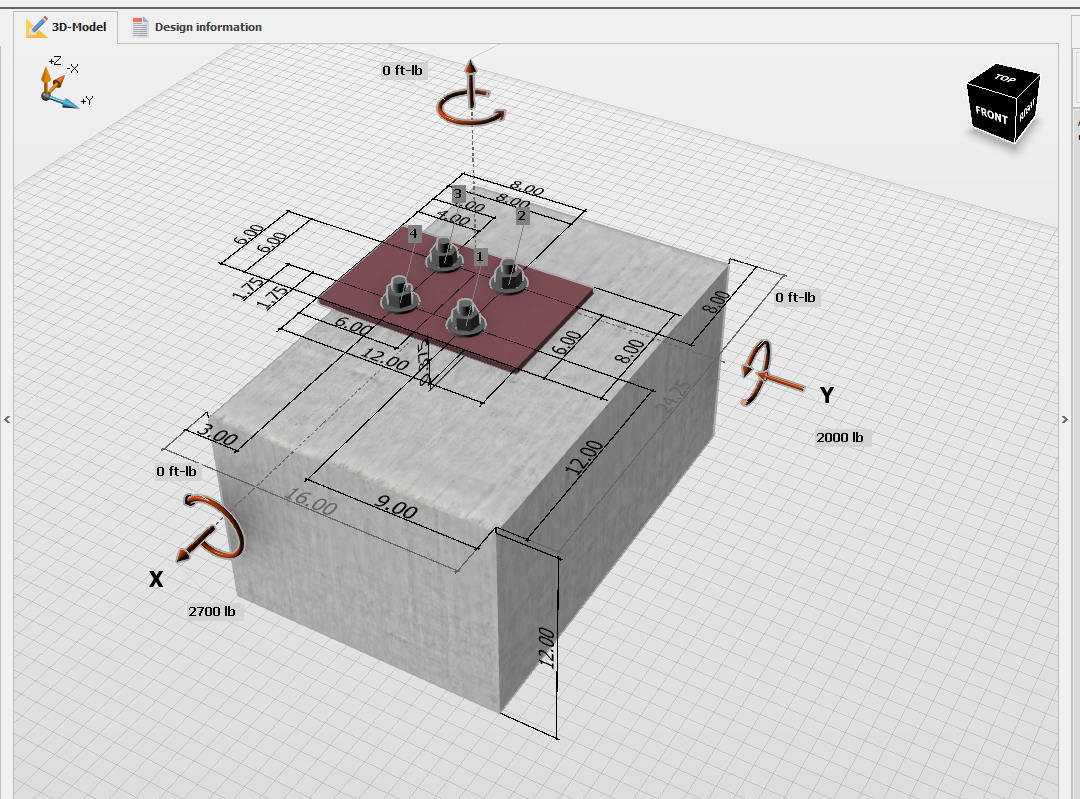Edit the 0 ft-lb moment near X axis

point(176,471)
